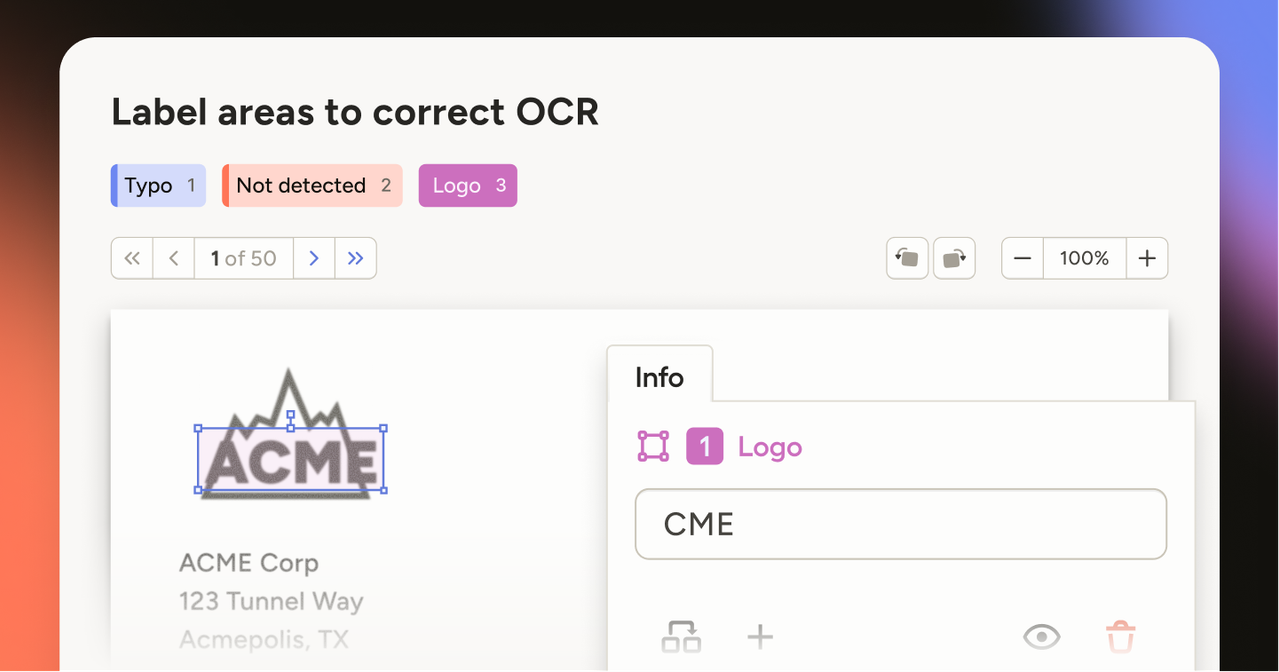Toggle the Typo label filter

coord(157,185)
